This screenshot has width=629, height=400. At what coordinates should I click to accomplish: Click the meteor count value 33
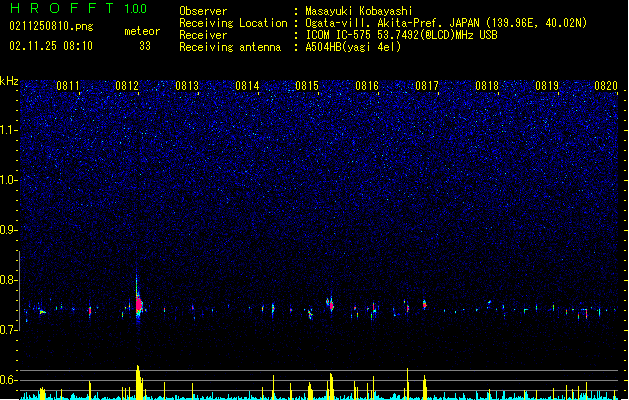coord(145,46)
